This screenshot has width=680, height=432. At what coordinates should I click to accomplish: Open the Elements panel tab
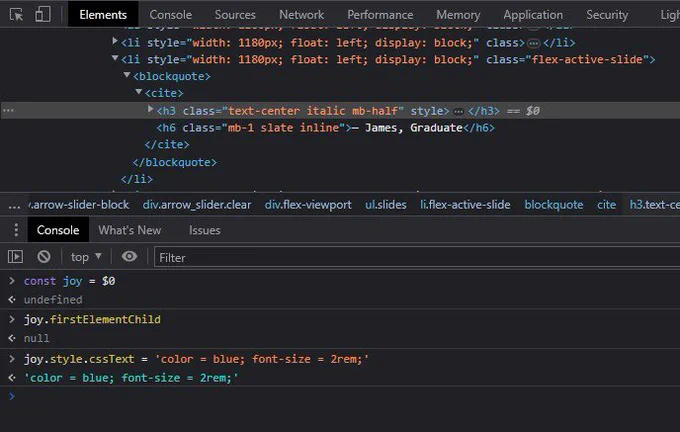click(x=103, y=15)
